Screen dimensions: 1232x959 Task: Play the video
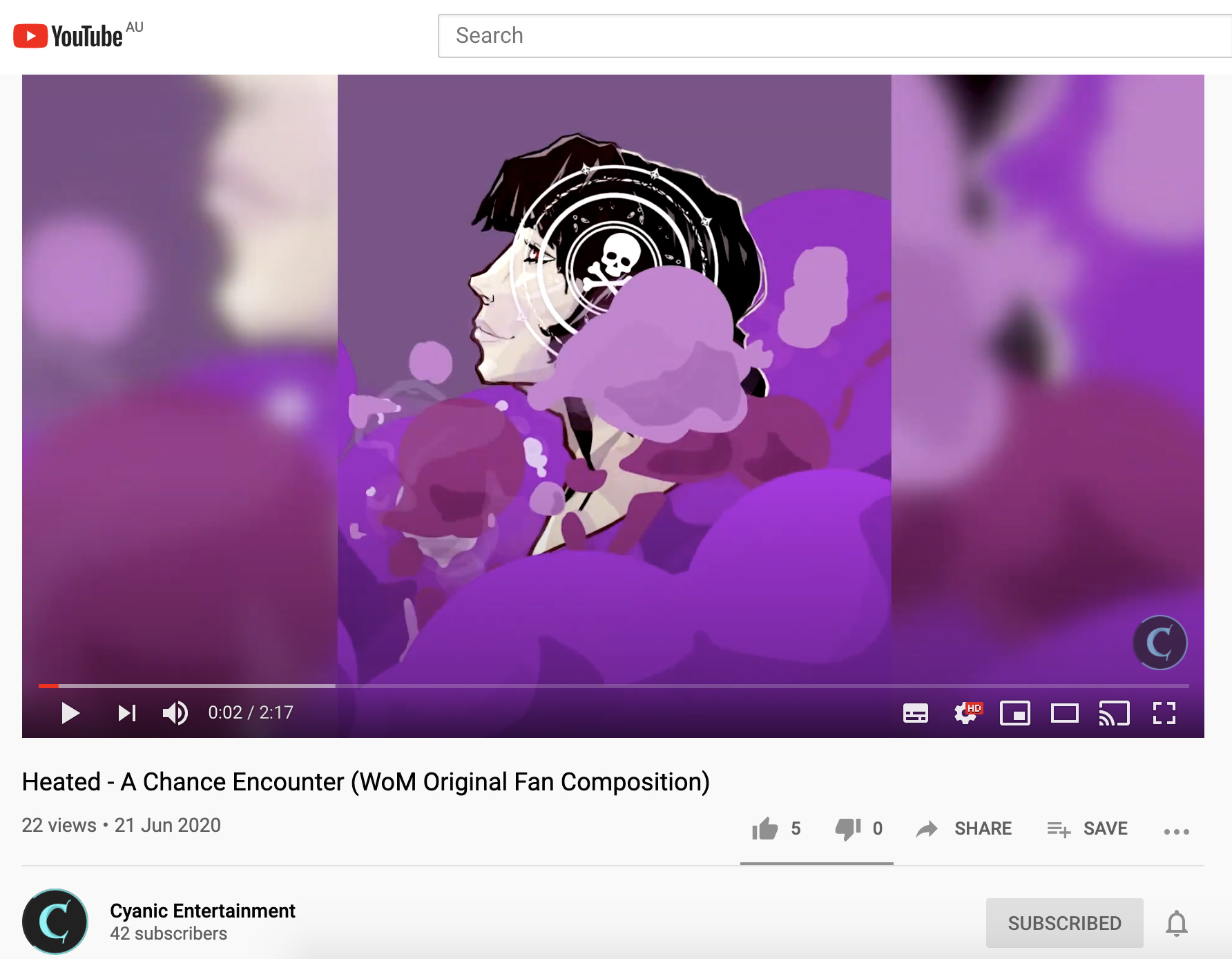[70, 712]
